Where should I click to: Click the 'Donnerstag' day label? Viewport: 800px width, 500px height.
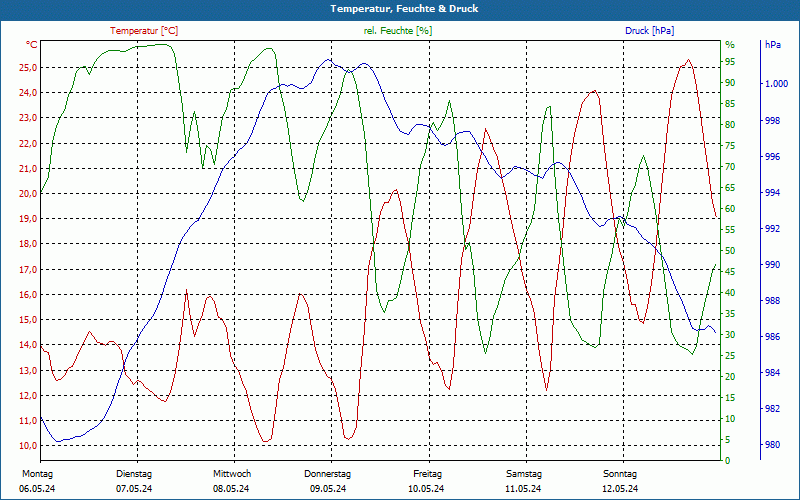328,474
